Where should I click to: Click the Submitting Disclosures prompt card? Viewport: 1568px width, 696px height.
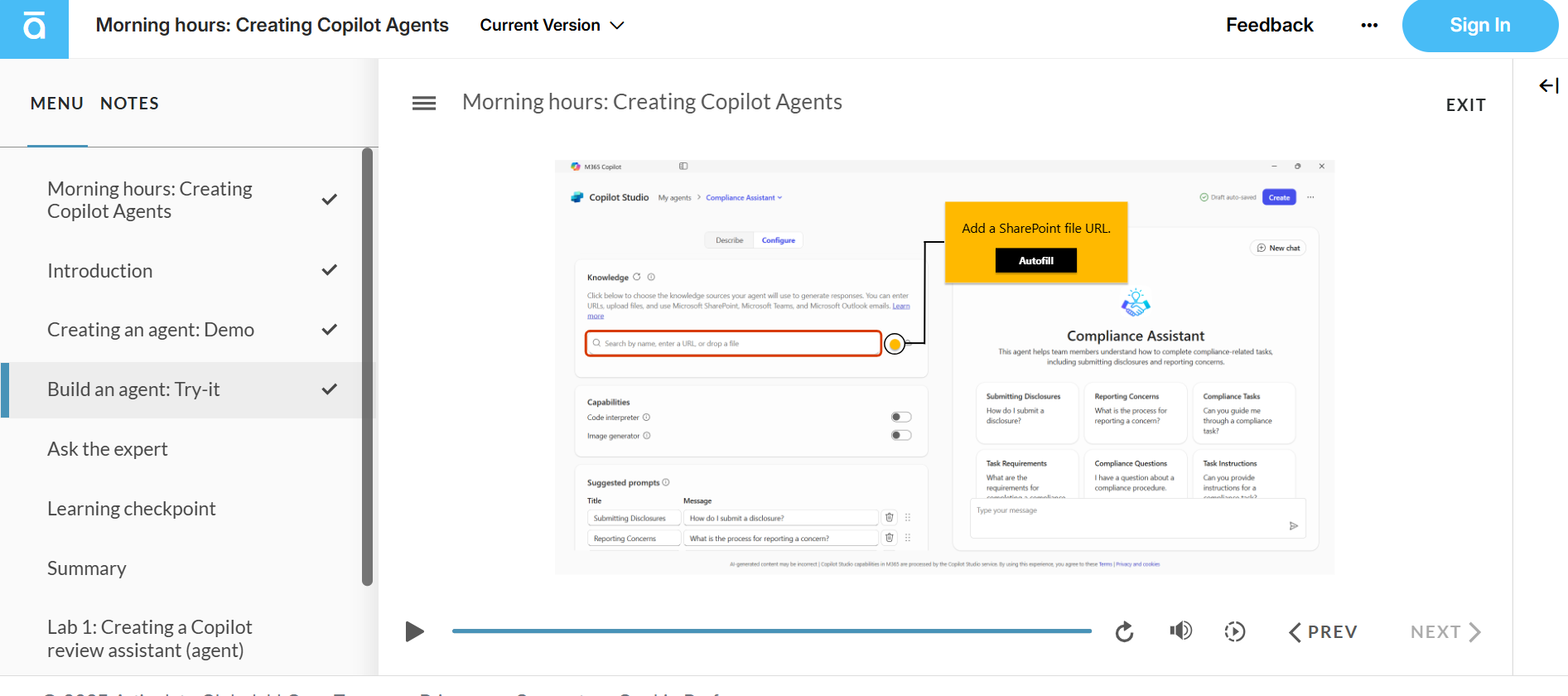1027,412
